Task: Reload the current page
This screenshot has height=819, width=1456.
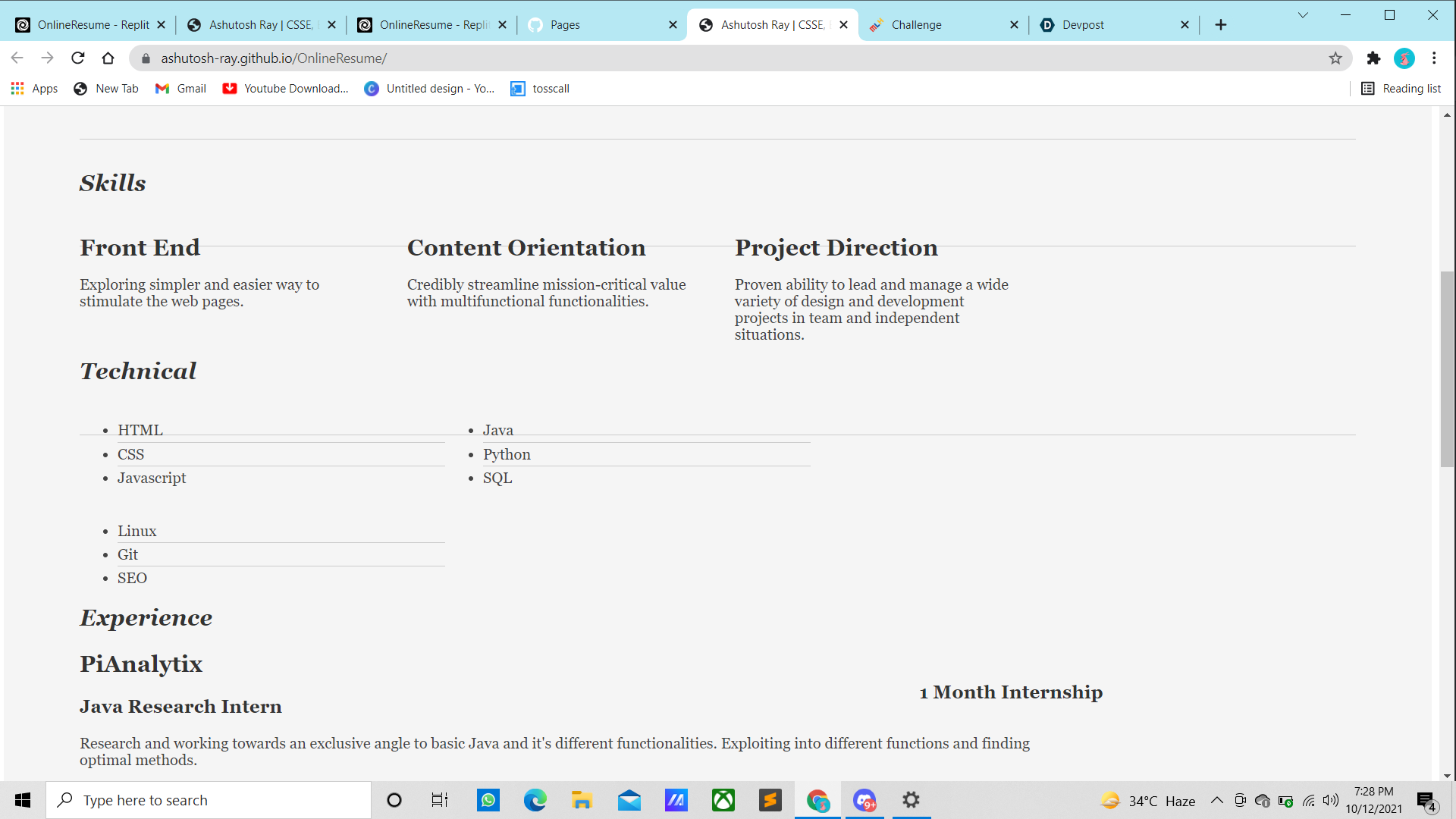Action: pos(77,58)
